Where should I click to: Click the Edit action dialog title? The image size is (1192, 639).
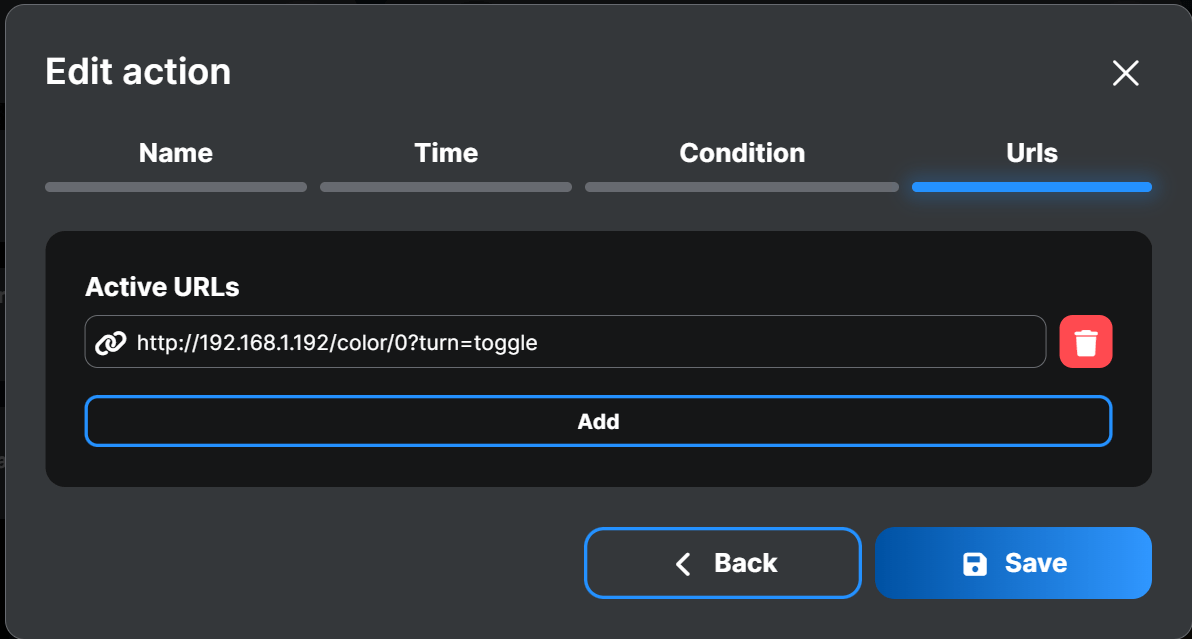[x=137, y=71]
